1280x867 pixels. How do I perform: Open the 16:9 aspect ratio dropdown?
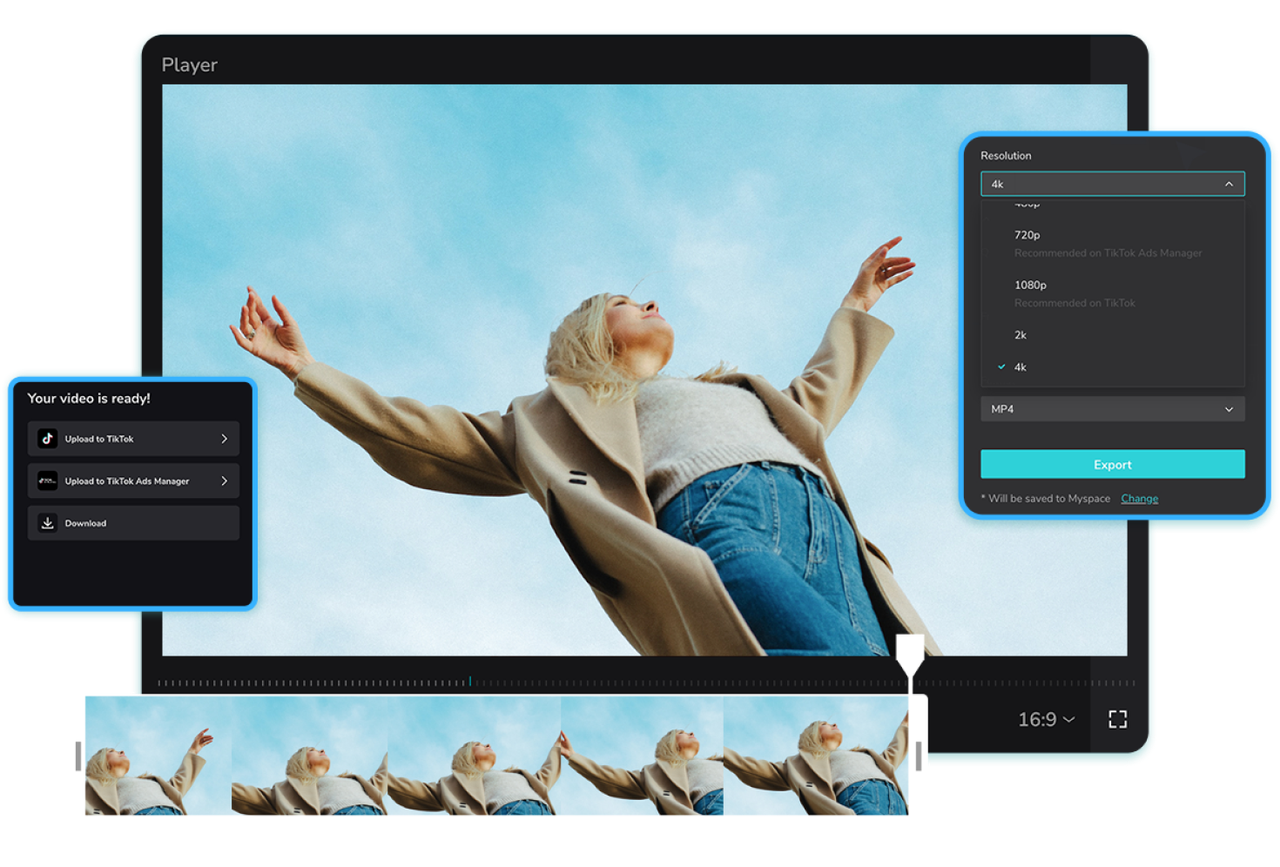pos(1045,718)
